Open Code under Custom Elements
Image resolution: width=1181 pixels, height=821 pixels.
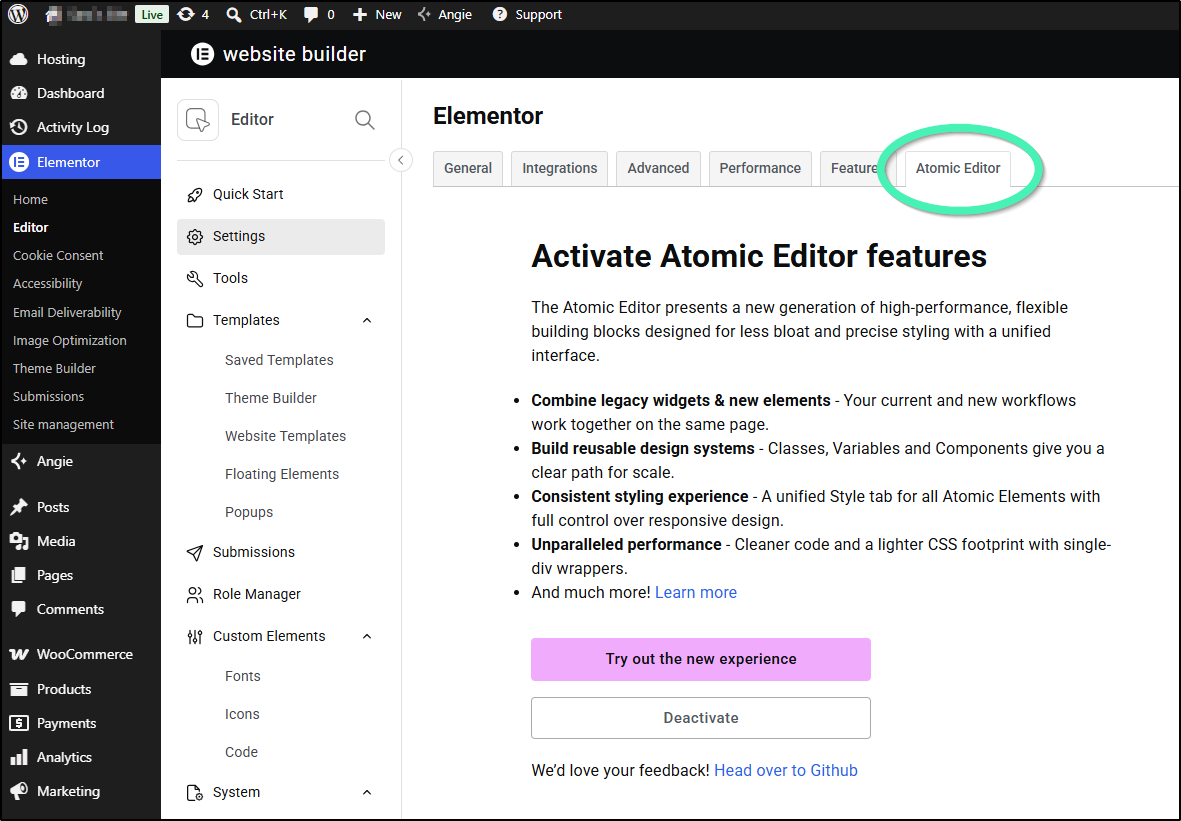tap(241, 752)
